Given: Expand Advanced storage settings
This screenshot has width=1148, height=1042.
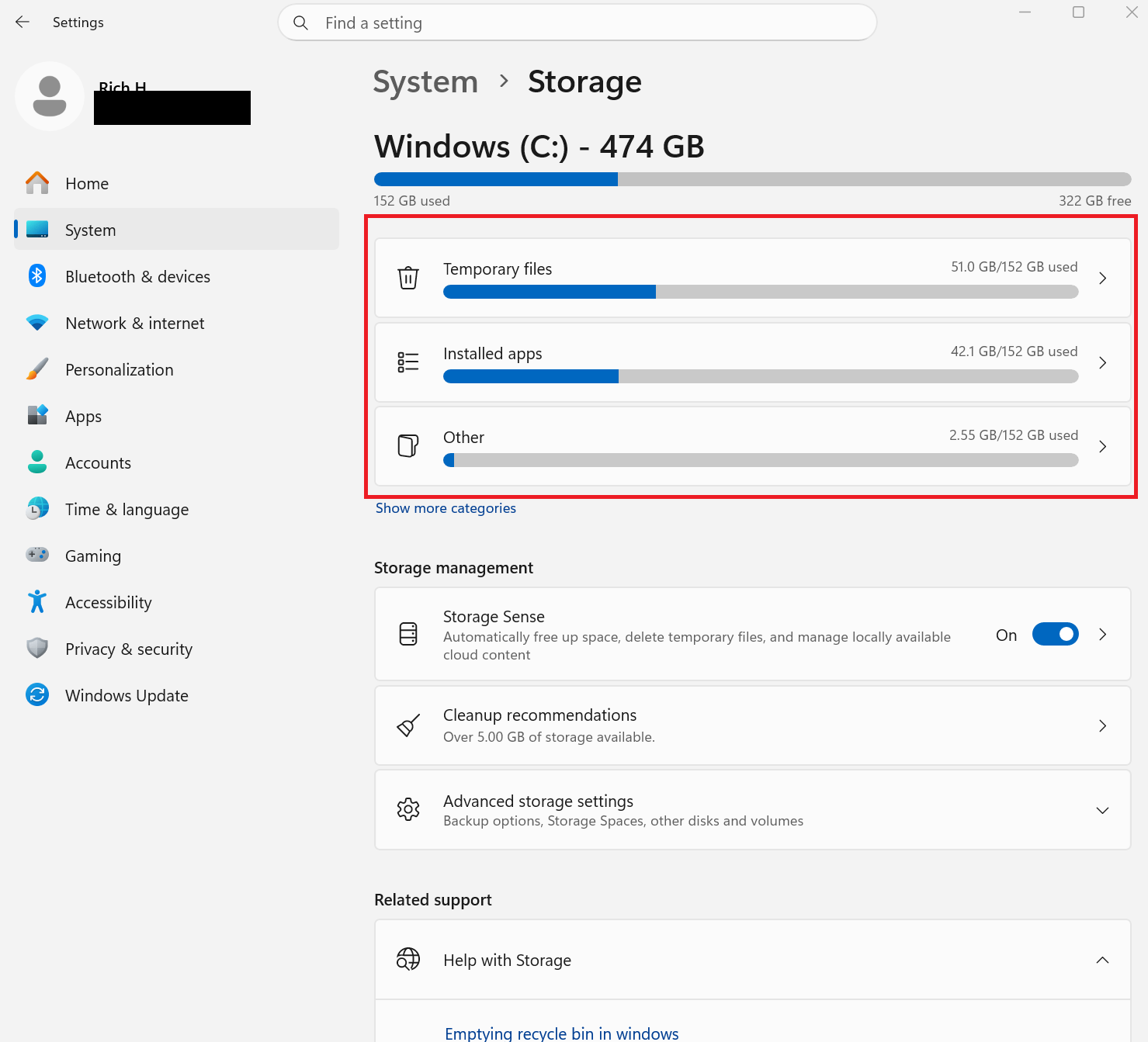Looking at the screenshot, I should (x=1102, y=810).
